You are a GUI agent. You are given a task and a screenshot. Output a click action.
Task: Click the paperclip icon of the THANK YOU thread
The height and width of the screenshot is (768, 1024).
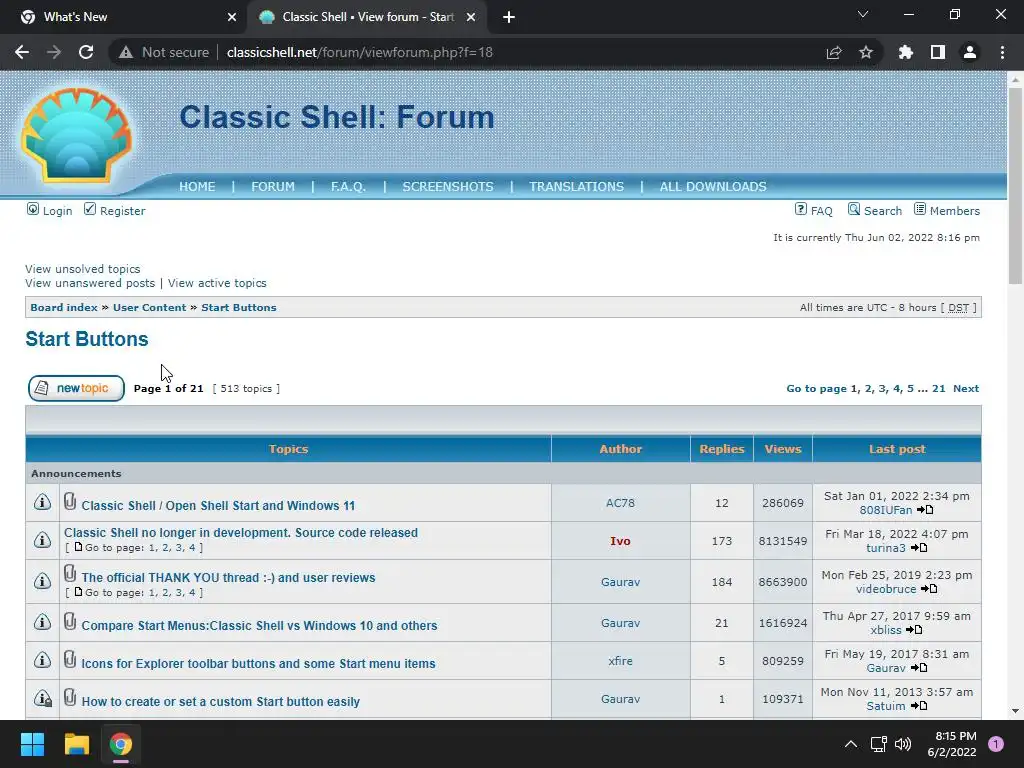click(x=70, y=573)
